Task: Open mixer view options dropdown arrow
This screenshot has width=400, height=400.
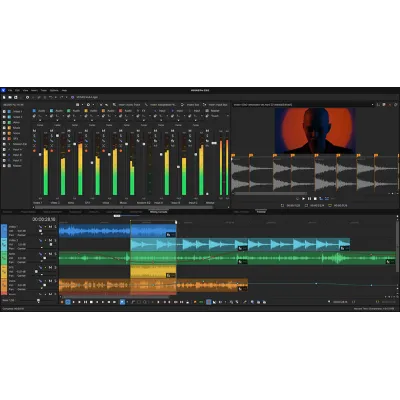Action: coord(82,105)
